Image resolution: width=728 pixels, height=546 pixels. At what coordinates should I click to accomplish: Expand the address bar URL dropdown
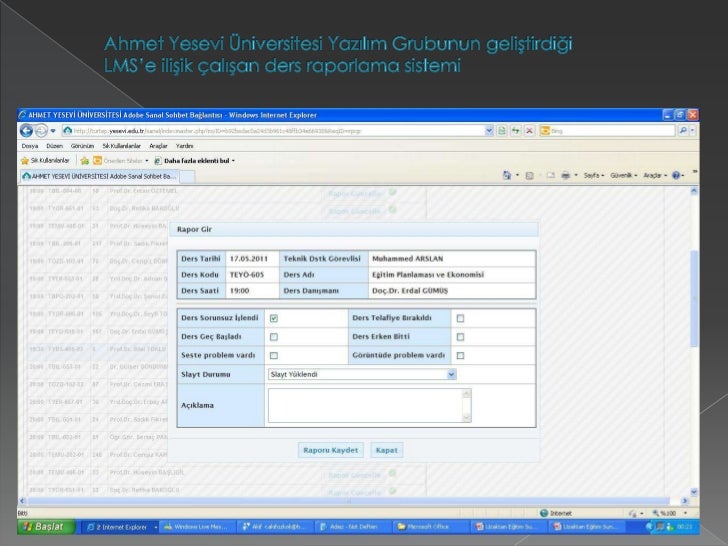pos(488,131)
